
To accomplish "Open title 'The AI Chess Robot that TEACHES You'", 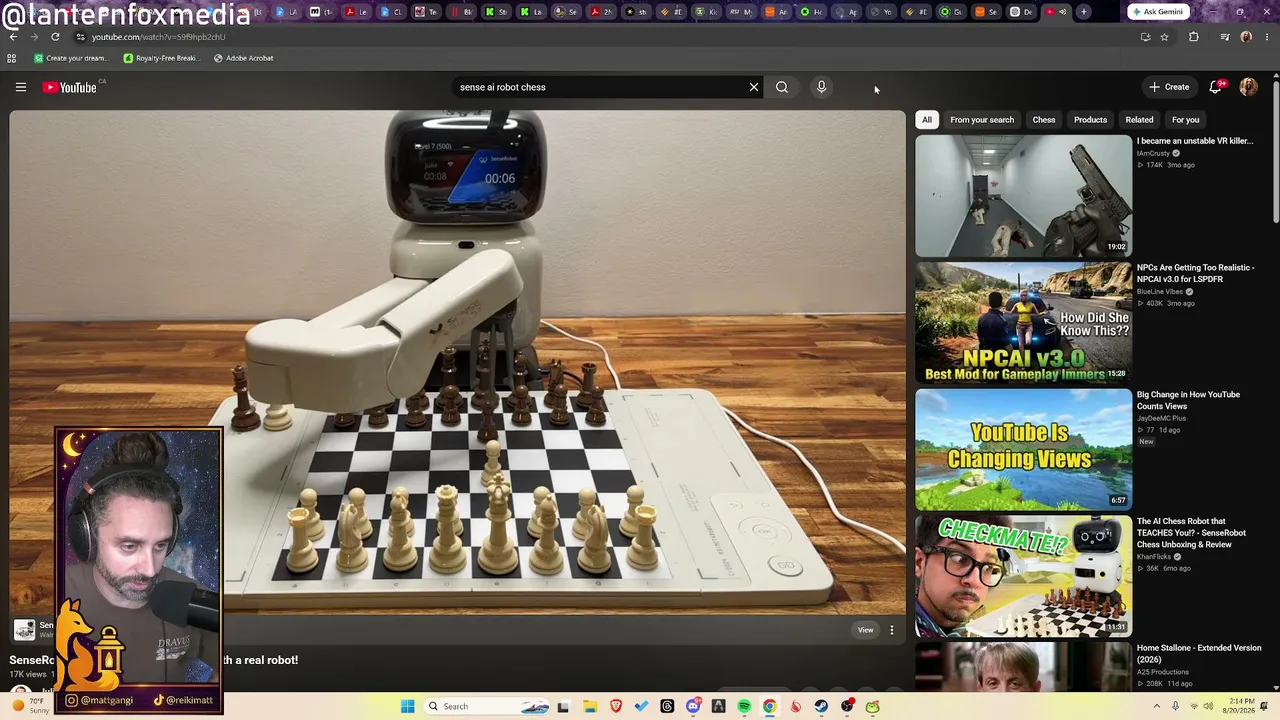I will point(1191,533).
